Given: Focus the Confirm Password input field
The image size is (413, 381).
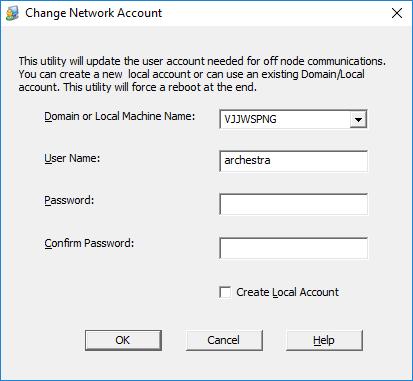Looking at the screenshot, I should (293, 248).
